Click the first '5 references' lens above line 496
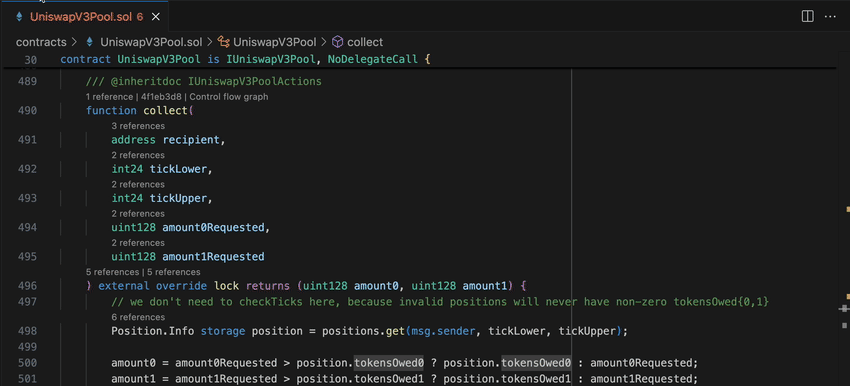 pyautogui.click(x=112, y=272)
